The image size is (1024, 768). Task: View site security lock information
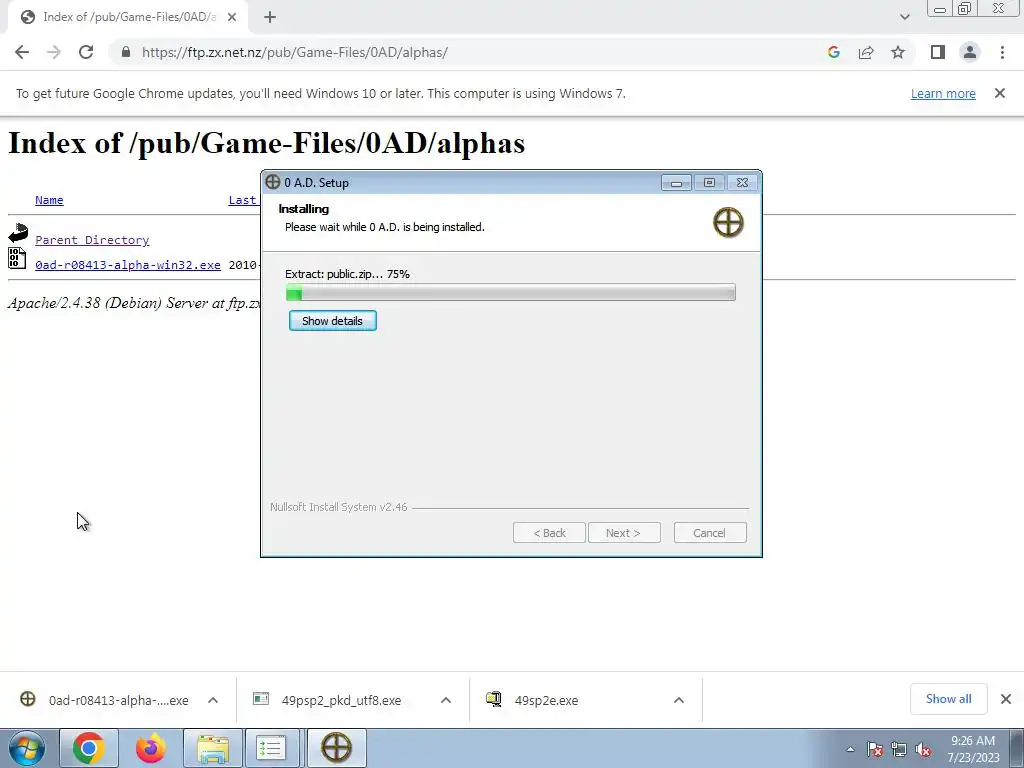pos(126,52)
